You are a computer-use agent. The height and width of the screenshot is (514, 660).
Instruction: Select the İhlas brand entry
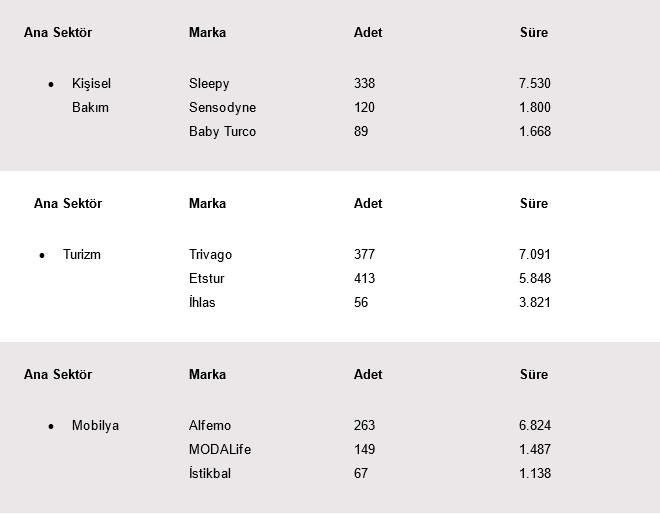[x=202, y=303]
